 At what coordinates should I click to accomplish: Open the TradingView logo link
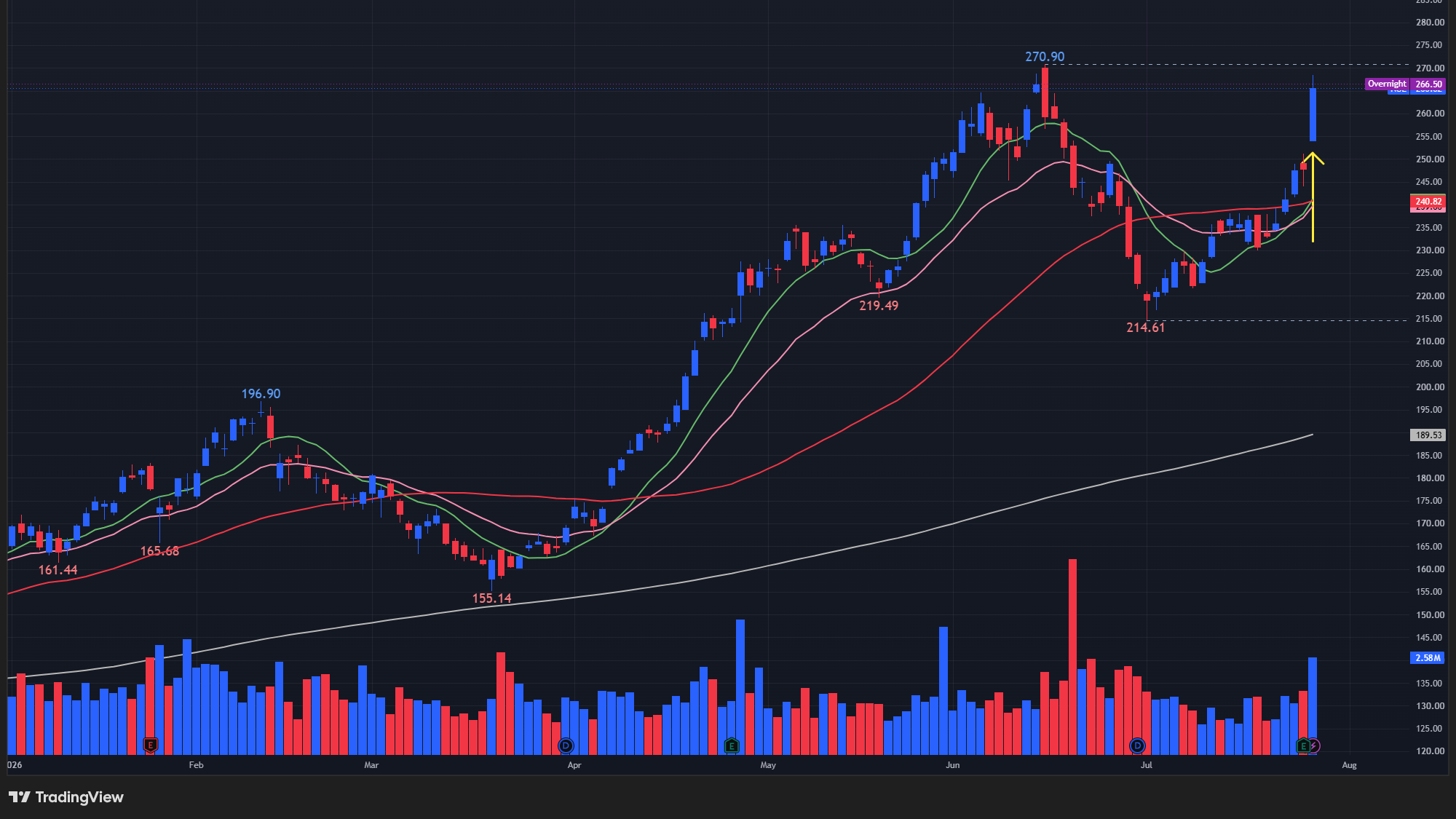(66, 797)
